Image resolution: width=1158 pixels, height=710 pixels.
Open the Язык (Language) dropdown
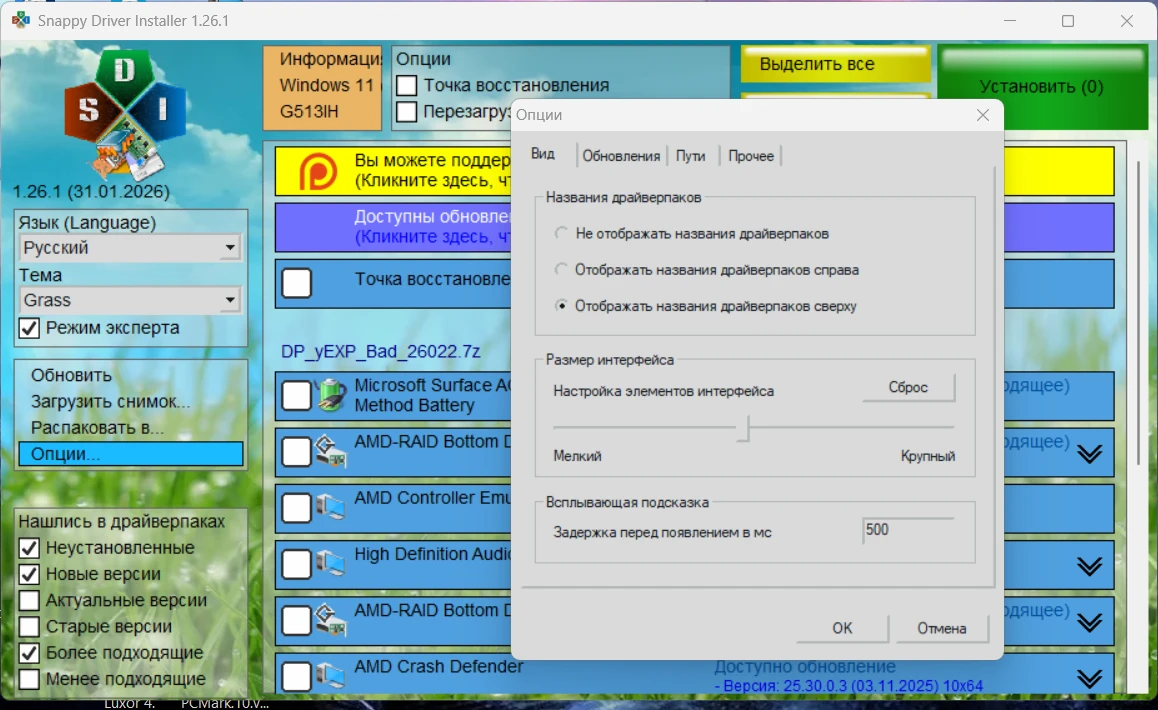[x=130, y=248]
